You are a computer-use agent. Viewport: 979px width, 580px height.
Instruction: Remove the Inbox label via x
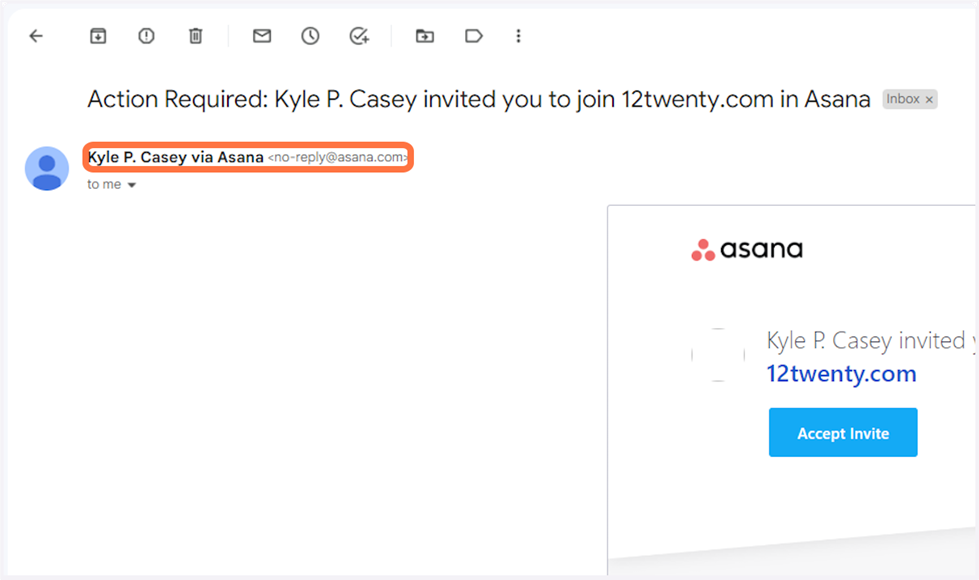pyautogui.click(x=929, y=100)
